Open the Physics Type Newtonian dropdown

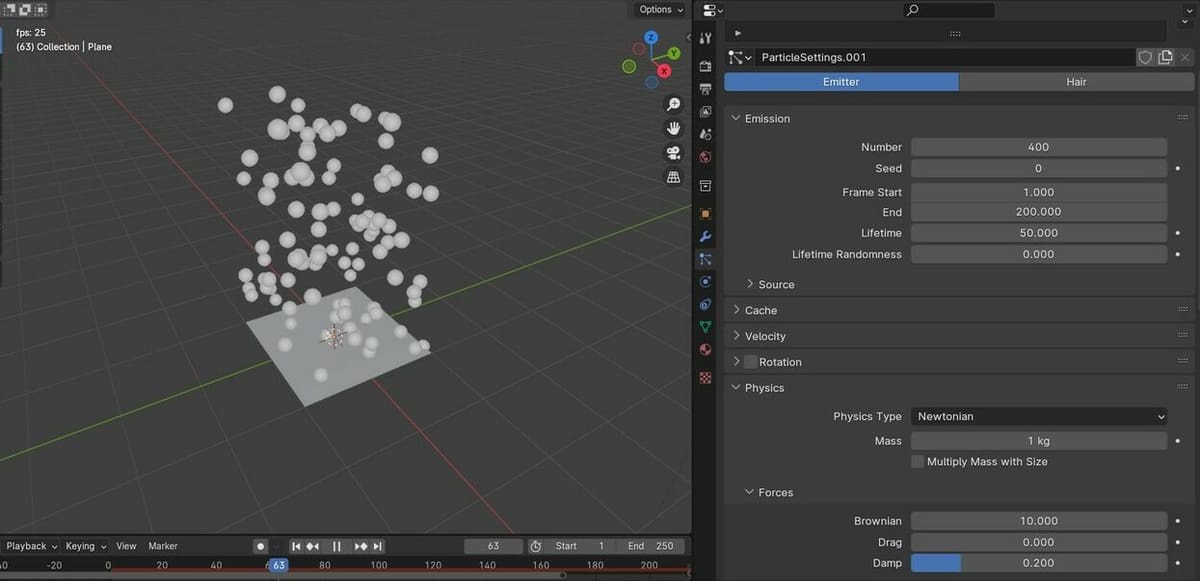pos(1039,416)
